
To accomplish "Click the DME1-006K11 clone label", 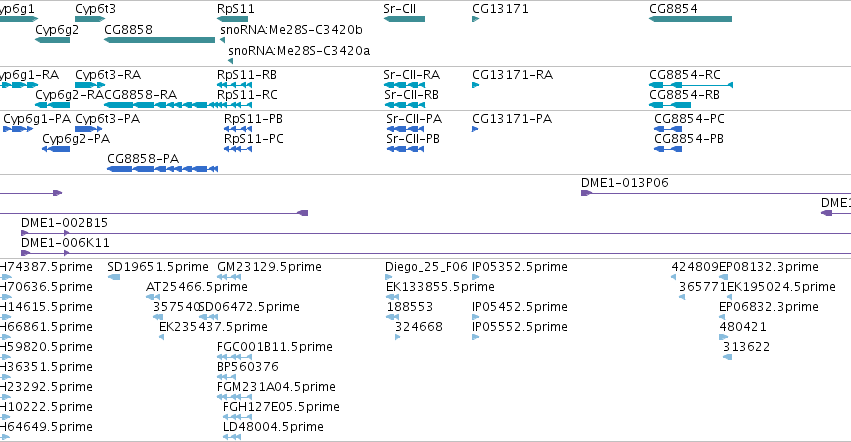I will pos(65,243).
